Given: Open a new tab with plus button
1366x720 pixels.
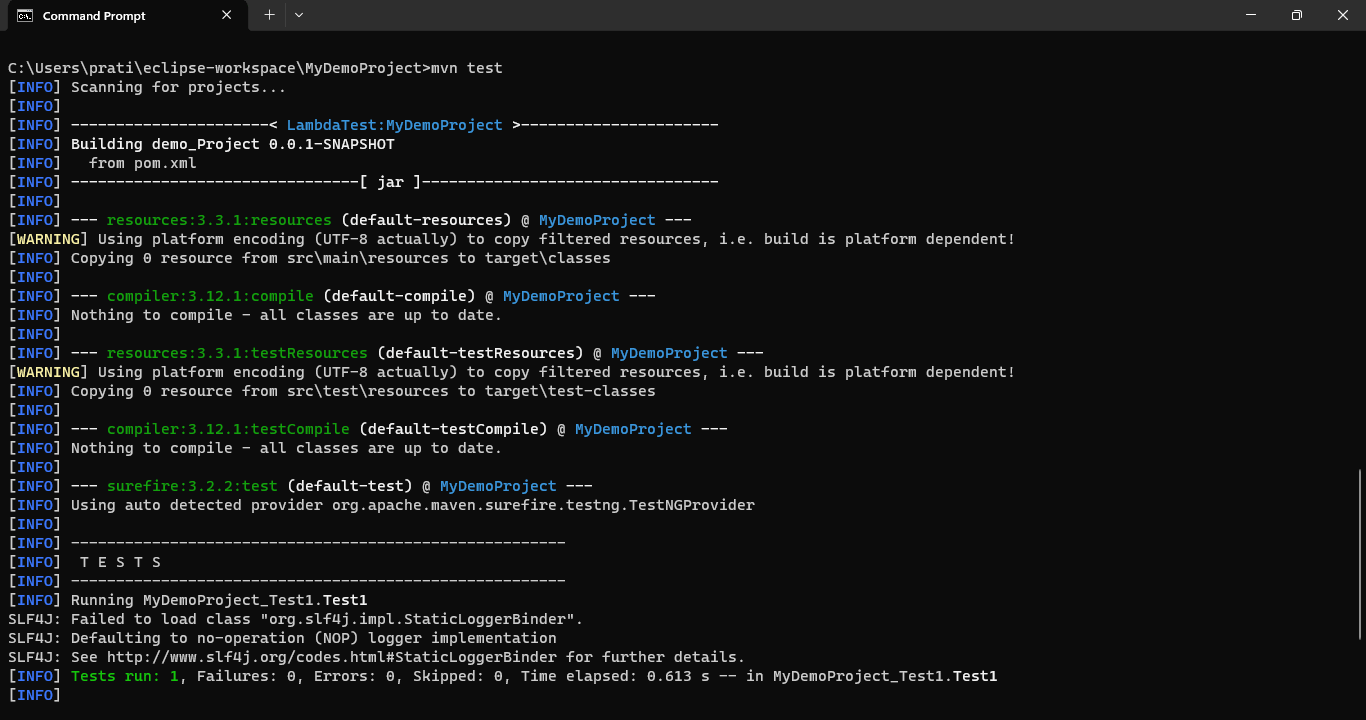Looking at the screenshot, I should point(269,15).
